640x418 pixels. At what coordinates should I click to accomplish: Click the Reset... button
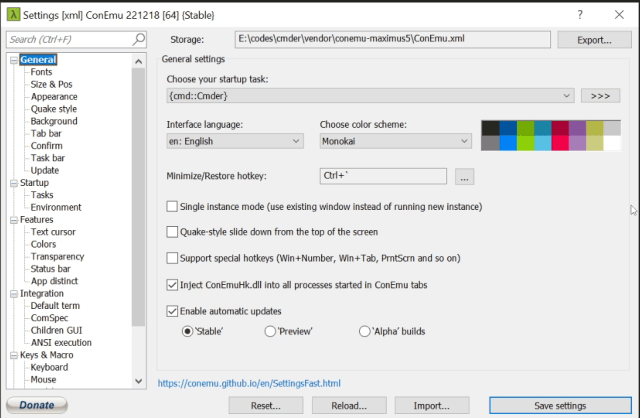tap(266, 406)
